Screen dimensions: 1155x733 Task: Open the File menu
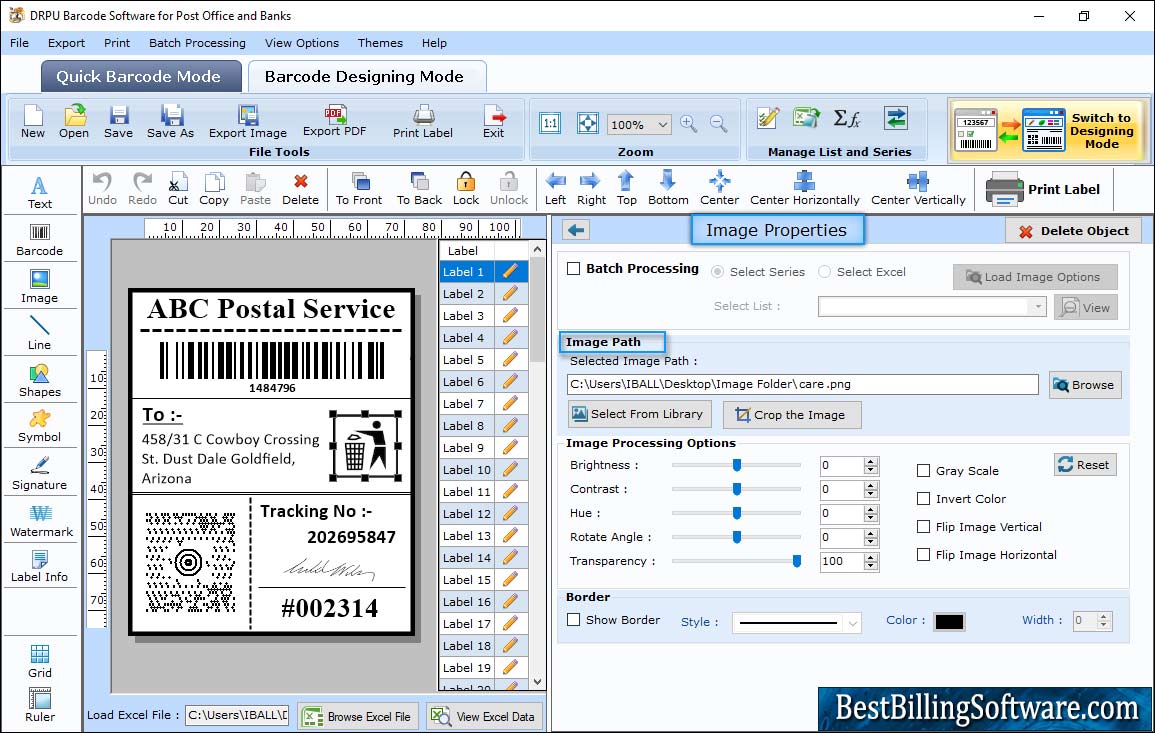tap(19, 43)
